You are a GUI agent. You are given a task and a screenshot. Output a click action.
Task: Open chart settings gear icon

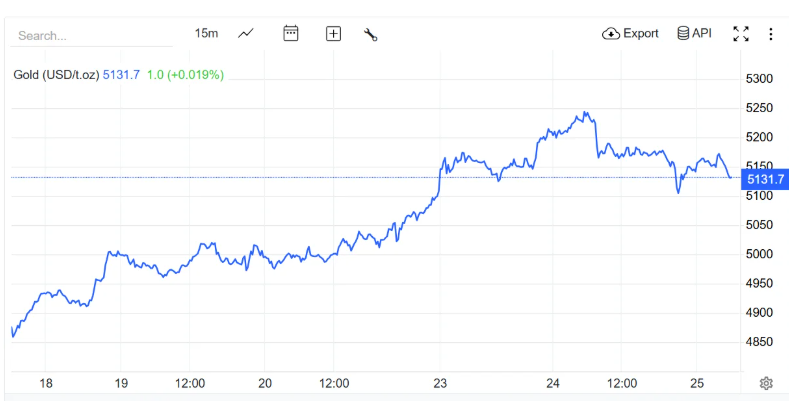point(766,383)
